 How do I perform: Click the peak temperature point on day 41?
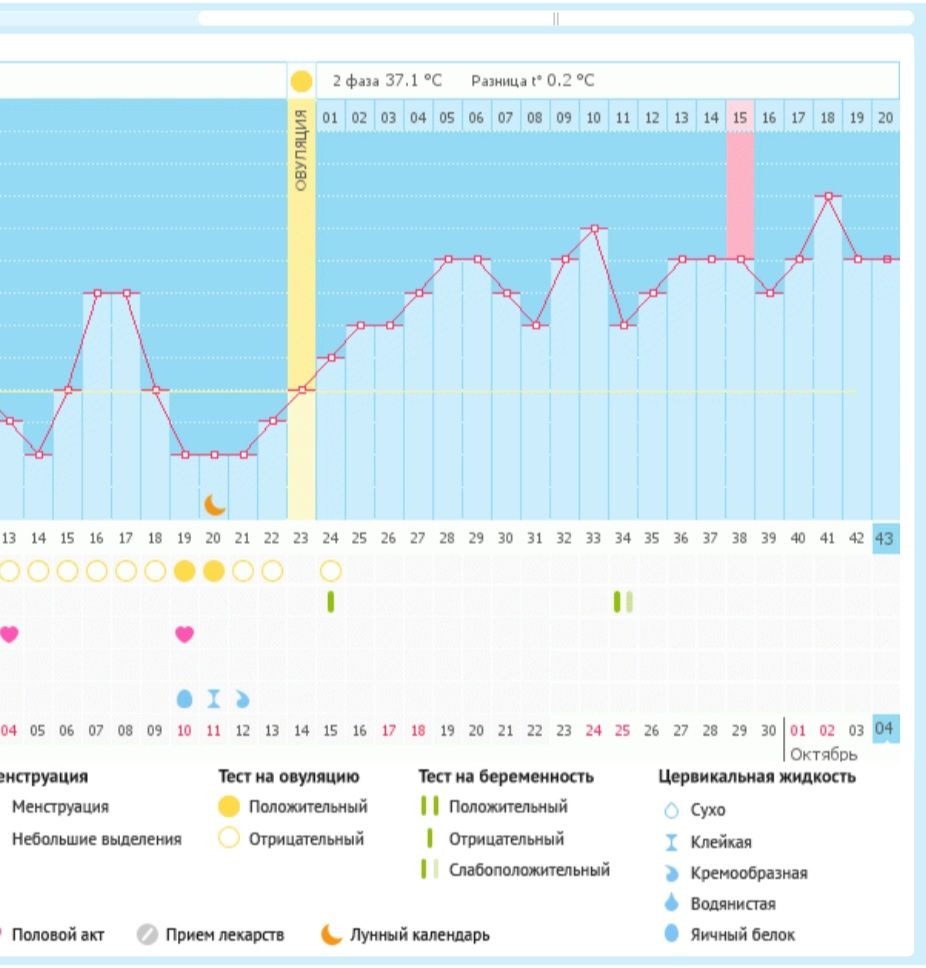pyautogui.click(x=828, y=196)
